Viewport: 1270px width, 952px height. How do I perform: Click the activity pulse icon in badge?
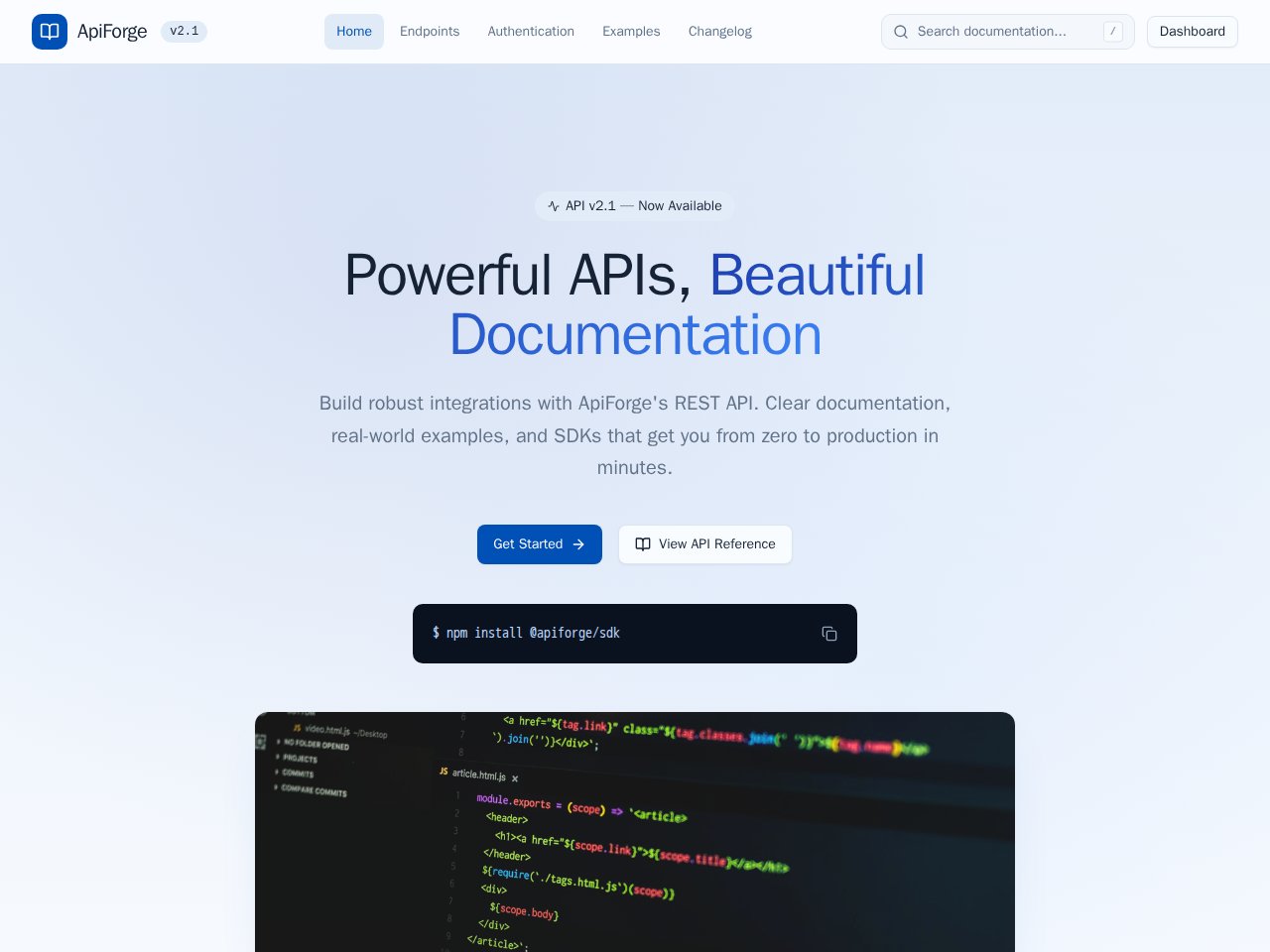click(554, 206)
